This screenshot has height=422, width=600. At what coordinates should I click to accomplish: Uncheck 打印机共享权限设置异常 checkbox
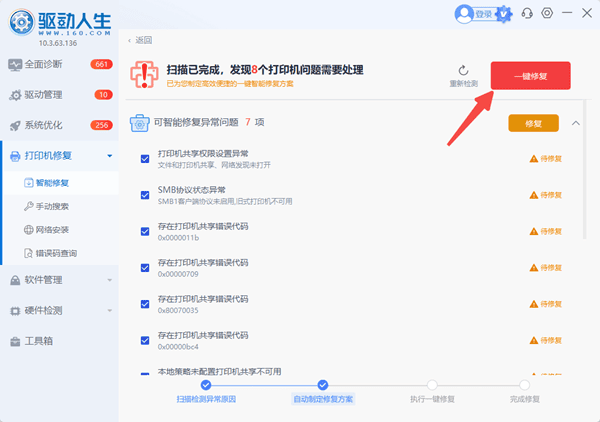coord(145,159)
